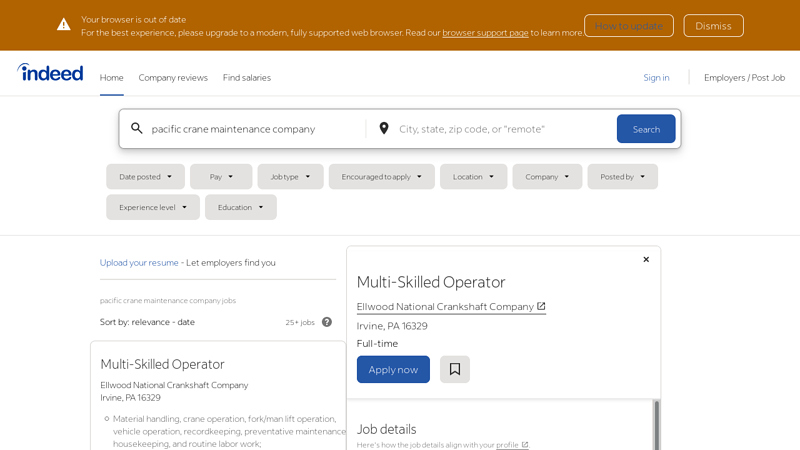
Task: Open the Company filter dropdown
Action: (x=547, y=177)
